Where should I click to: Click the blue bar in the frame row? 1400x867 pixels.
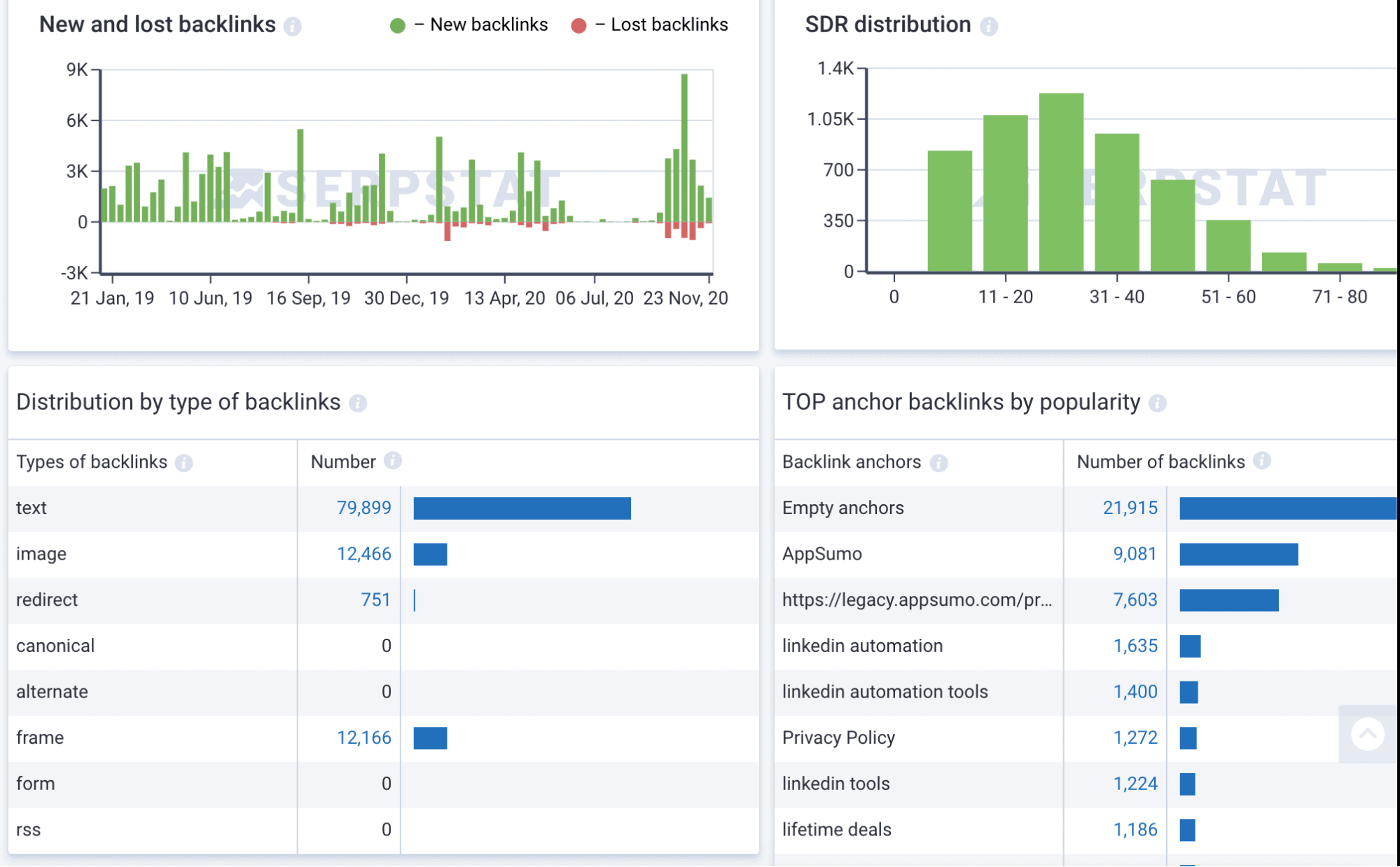[x=430, y=738]
